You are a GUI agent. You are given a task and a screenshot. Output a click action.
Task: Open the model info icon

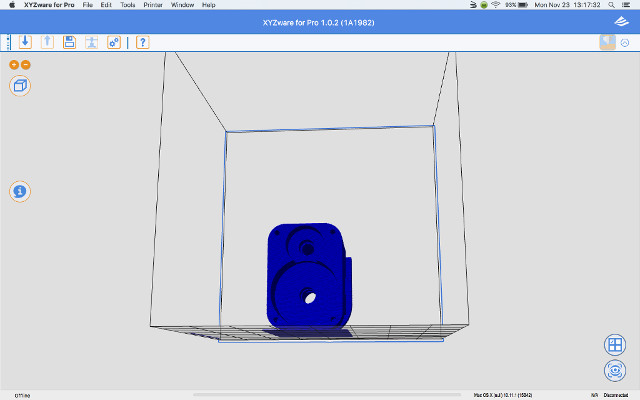(20, 191)
